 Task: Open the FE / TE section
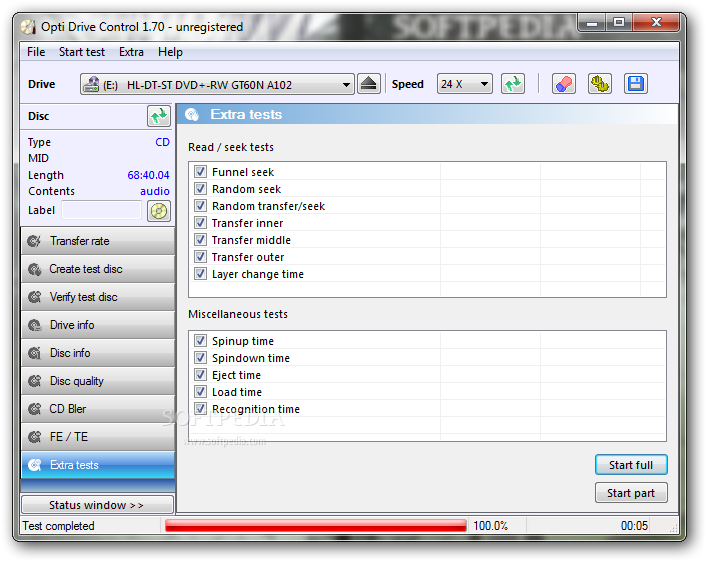(x=98, y=437)
